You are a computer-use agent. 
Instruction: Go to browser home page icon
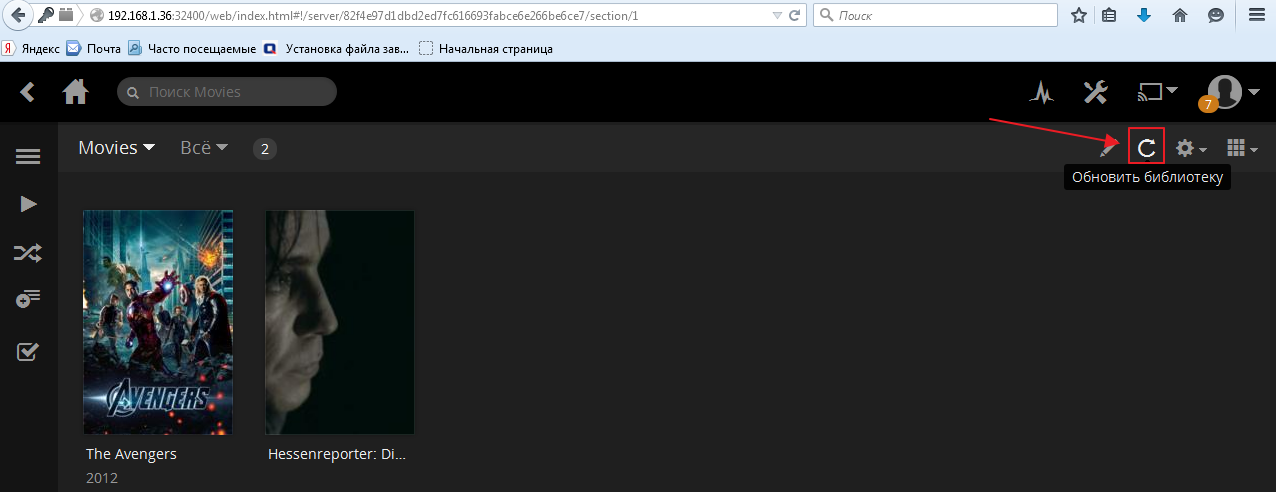click(x=1180, y=16)
